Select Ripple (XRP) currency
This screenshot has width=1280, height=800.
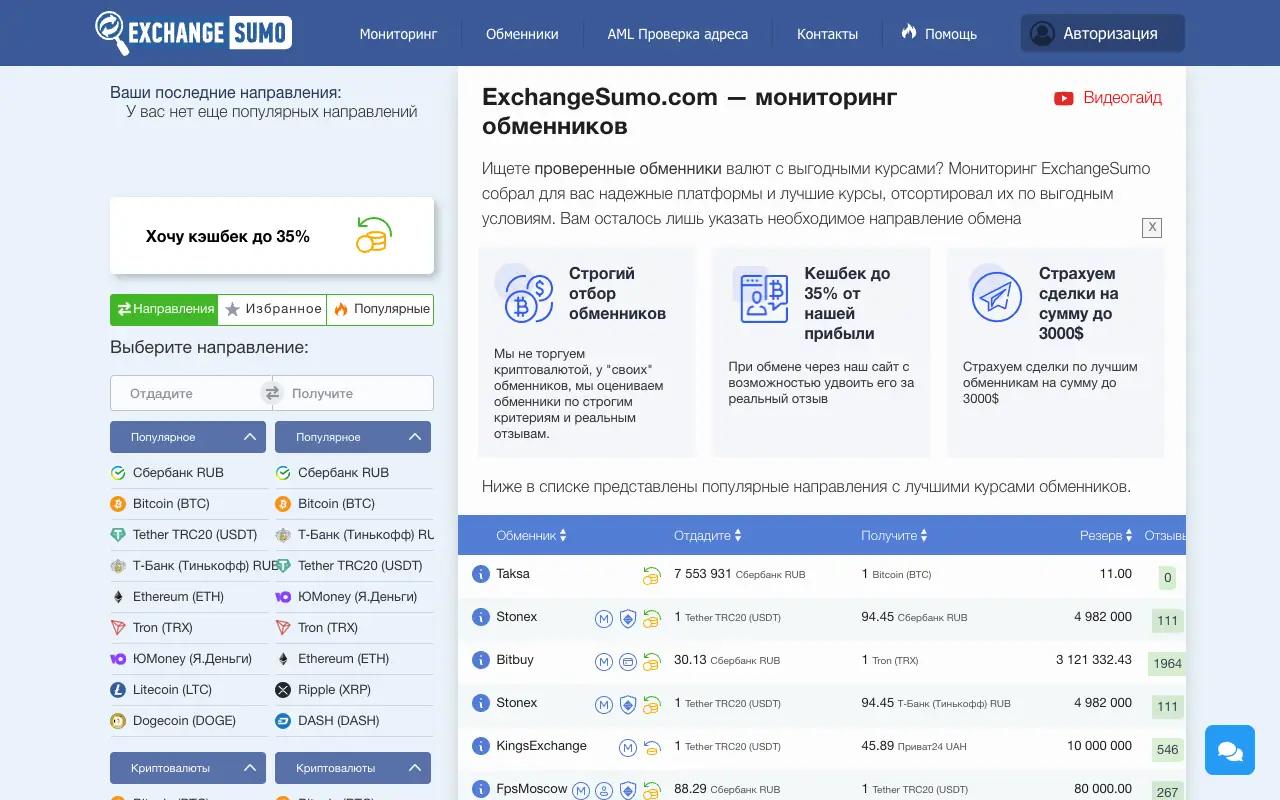(354, 690)
